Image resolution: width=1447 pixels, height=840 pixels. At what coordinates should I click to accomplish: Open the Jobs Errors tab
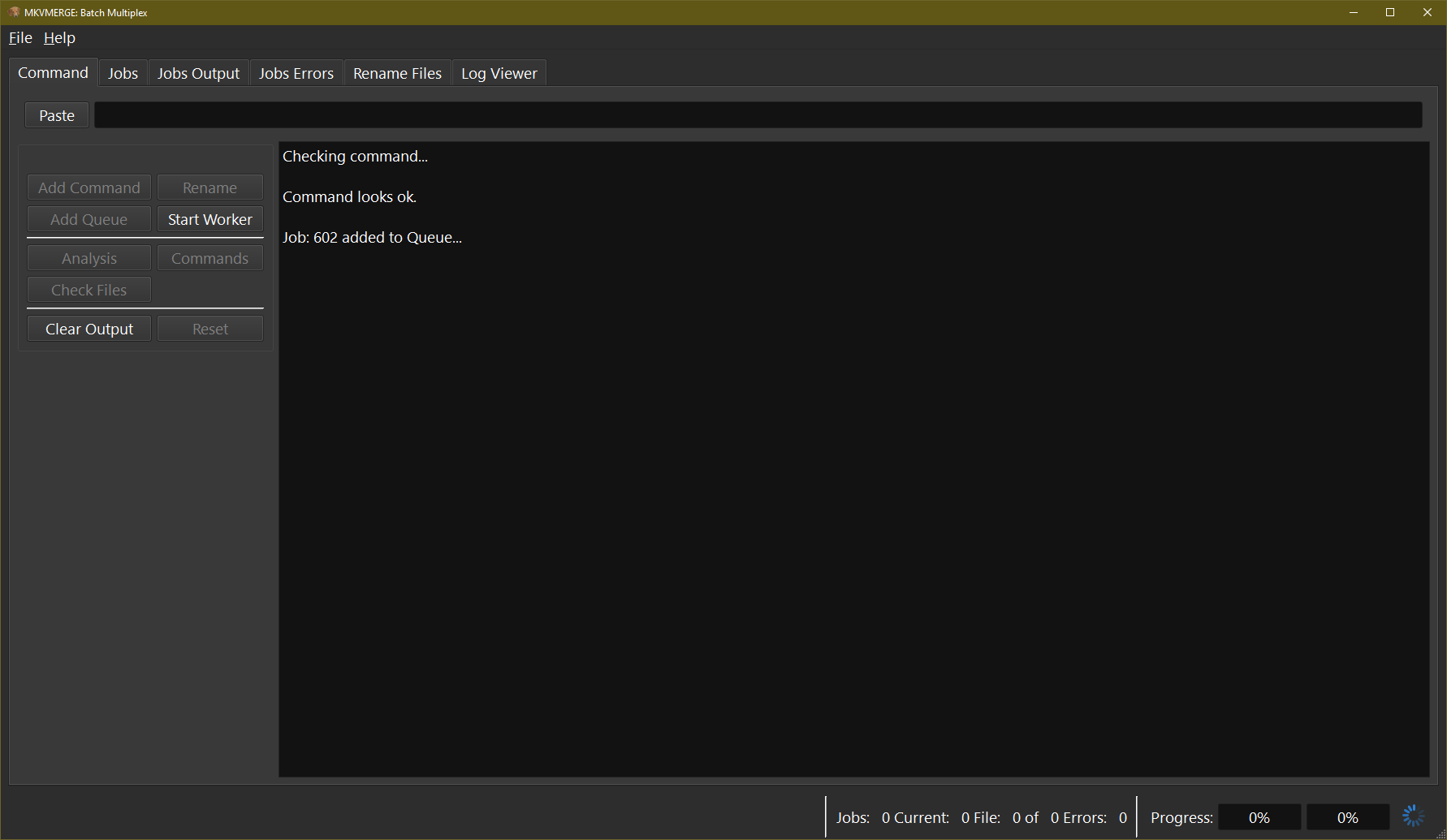coord(296,73)
